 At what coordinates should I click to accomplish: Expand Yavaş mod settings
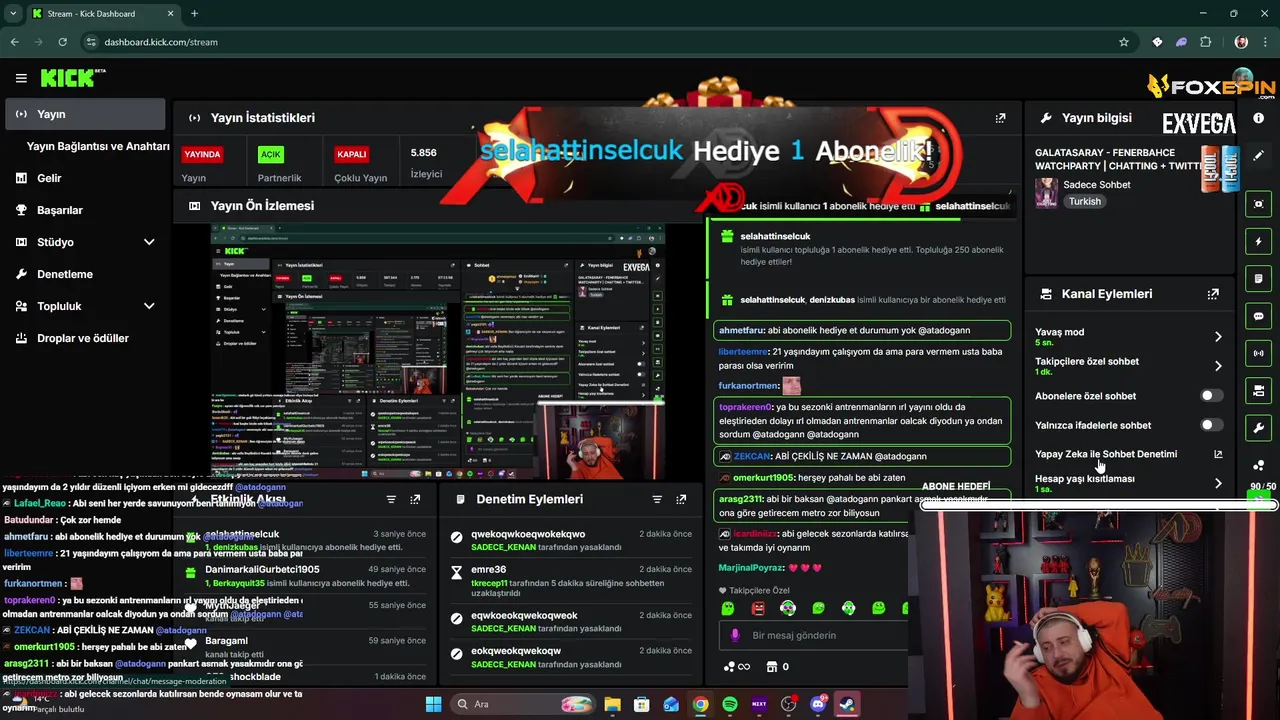click(1218, 337)
